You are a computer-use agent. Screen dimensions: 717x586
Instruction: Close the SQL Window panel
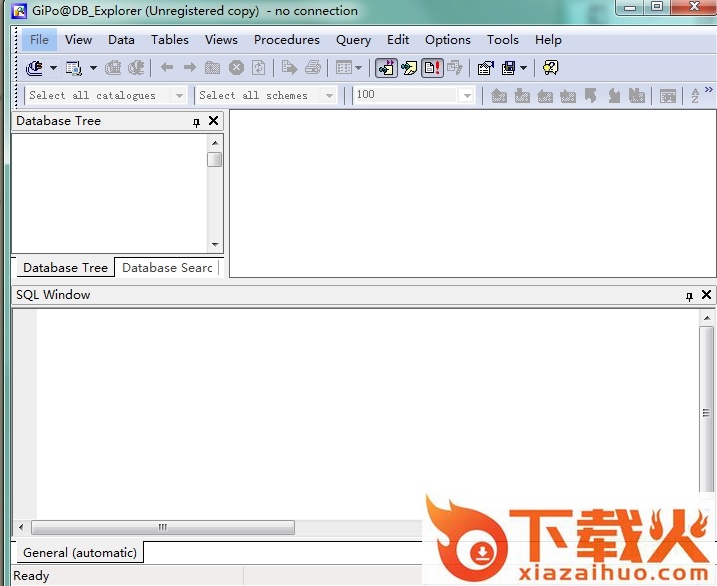(706, 295)
